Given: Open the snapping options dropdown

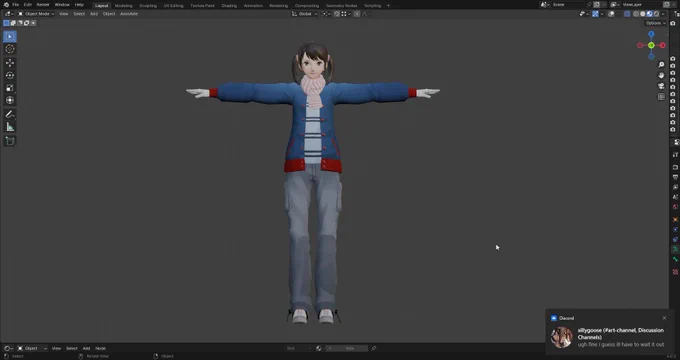Looking at the screenshot, I should point(346,14).
